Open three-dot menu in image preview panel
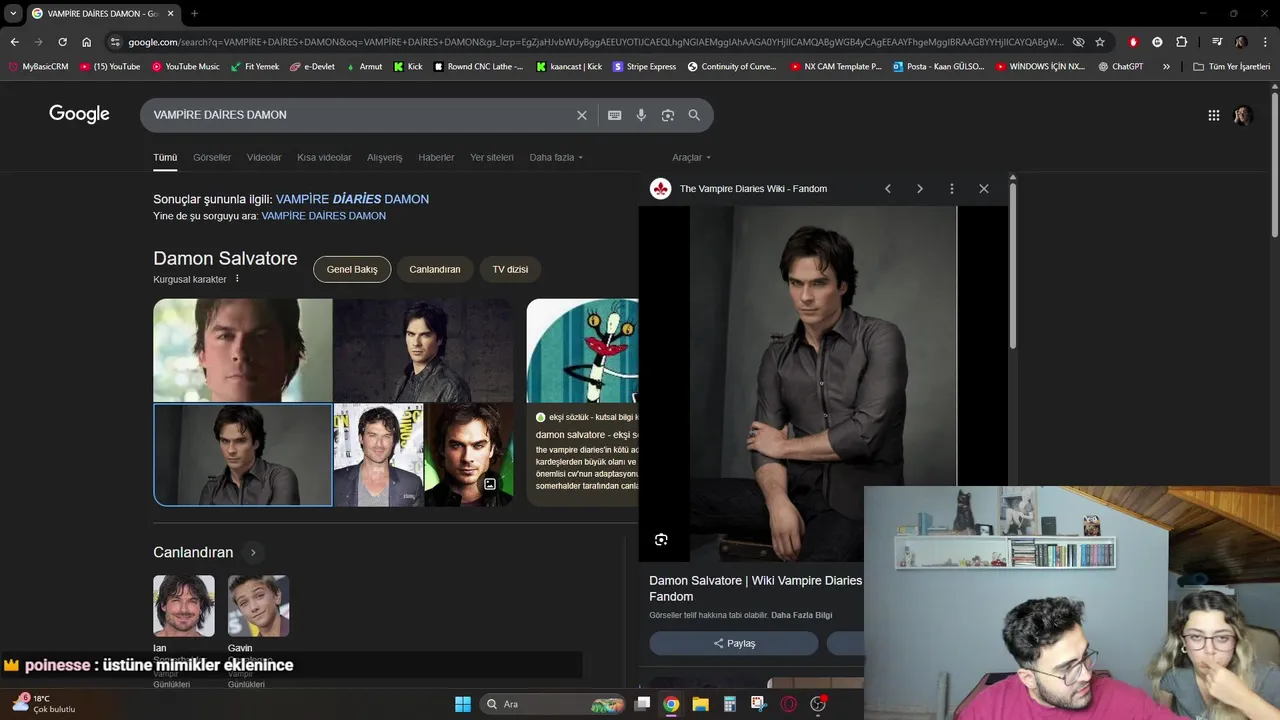The height and width of the screenshot is (720, 1280). pos(952,188)
